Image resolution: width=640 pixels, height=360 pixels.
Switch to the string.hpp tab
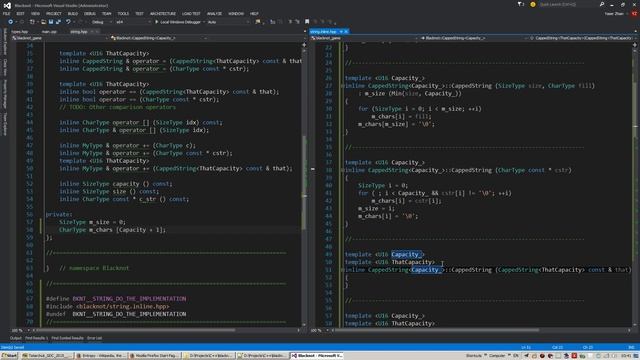78,31
